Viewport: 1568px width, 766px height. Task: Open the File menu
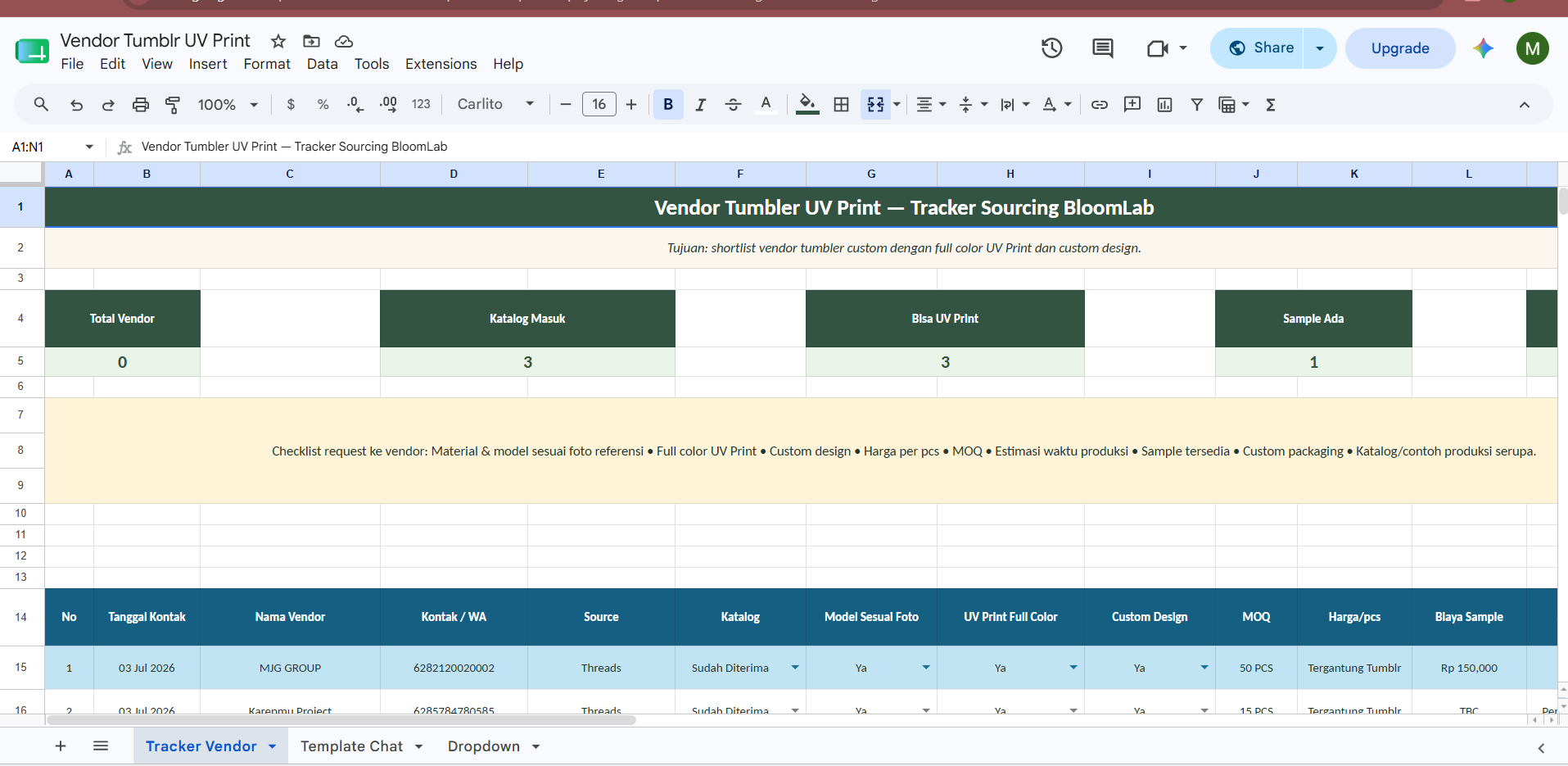72,64
